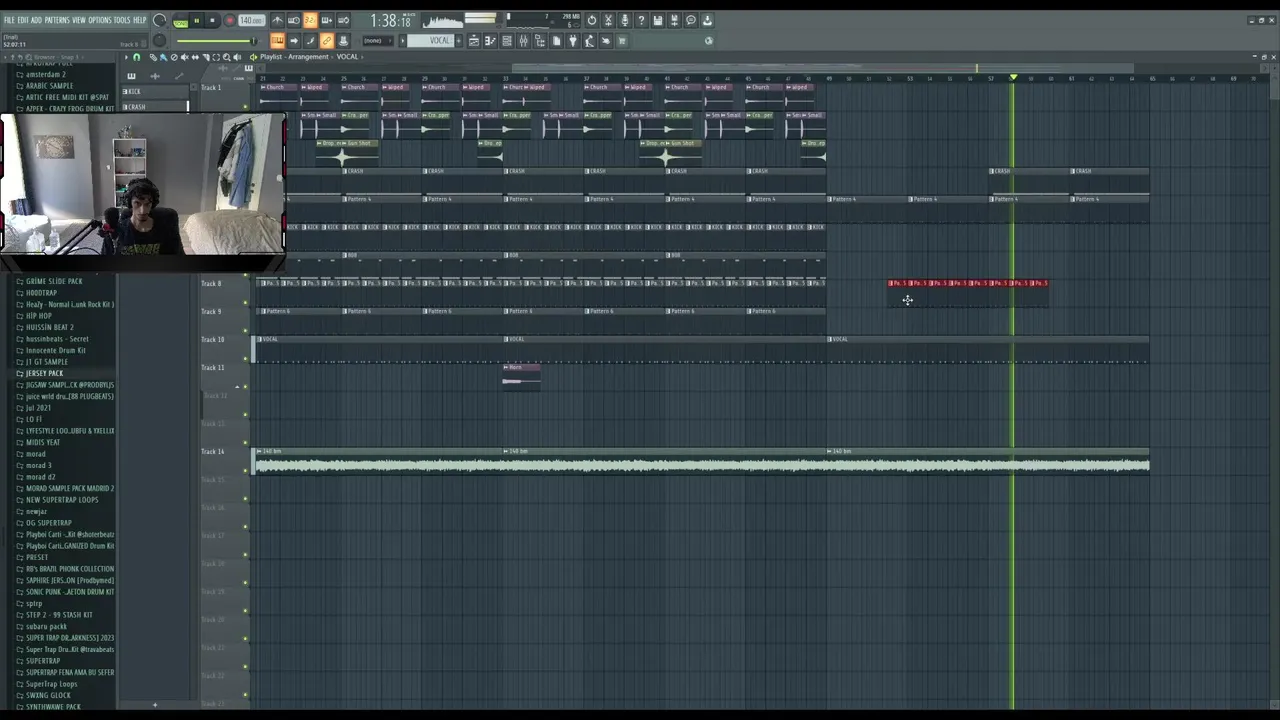This screenshot has height=720, width=1280.
Task: Click the 140 tempo field
Action: tap(252, 21)
